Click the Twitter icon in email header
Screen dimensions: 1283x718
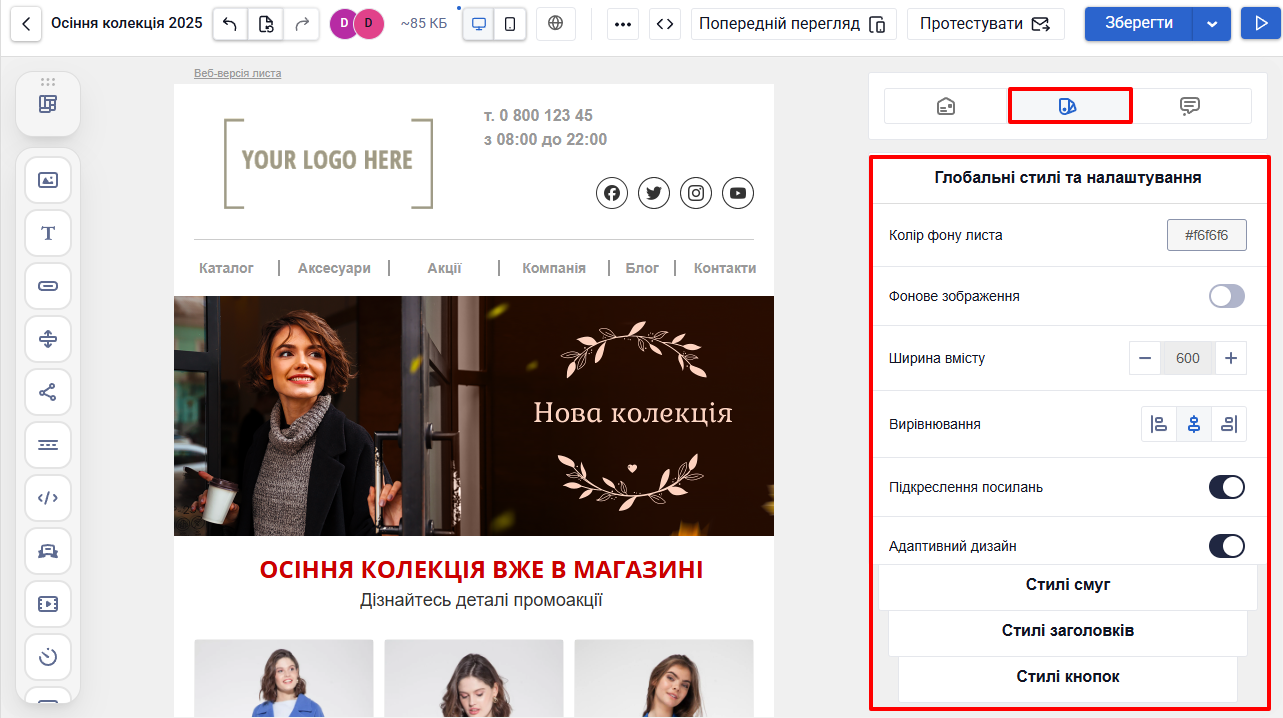pyautogui.click(x=654, y=193)
